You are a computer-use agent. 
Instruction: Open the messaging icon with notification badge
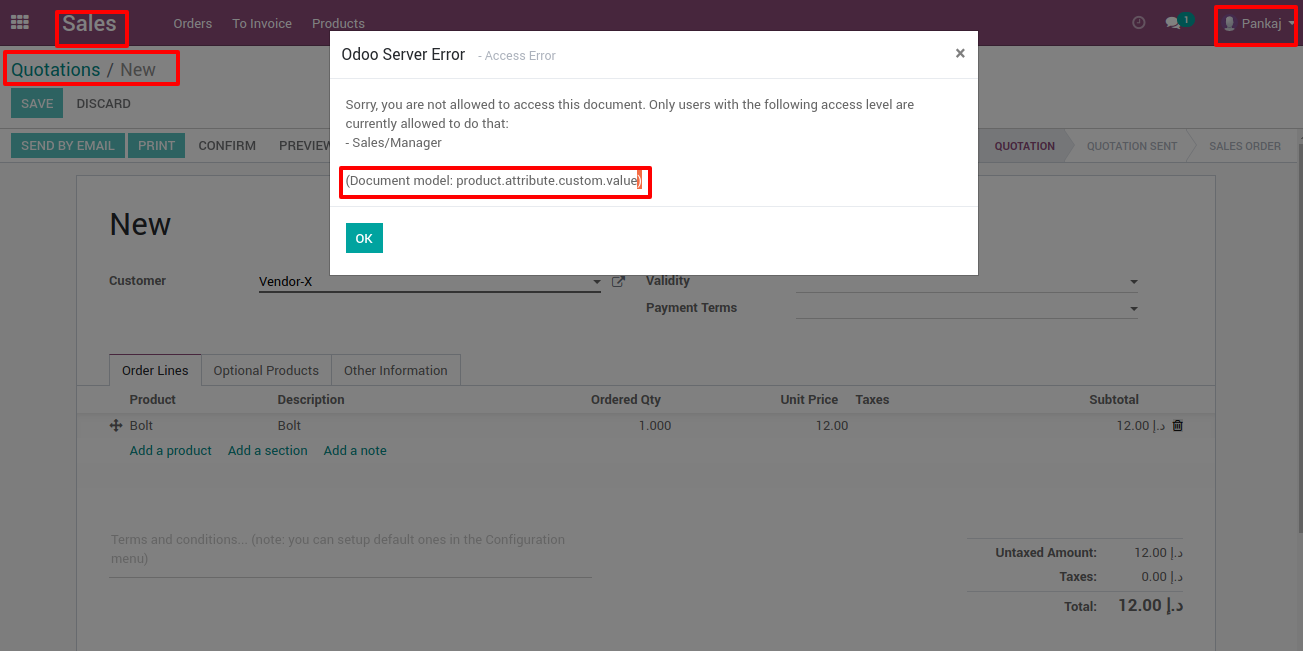[1172, 21]
